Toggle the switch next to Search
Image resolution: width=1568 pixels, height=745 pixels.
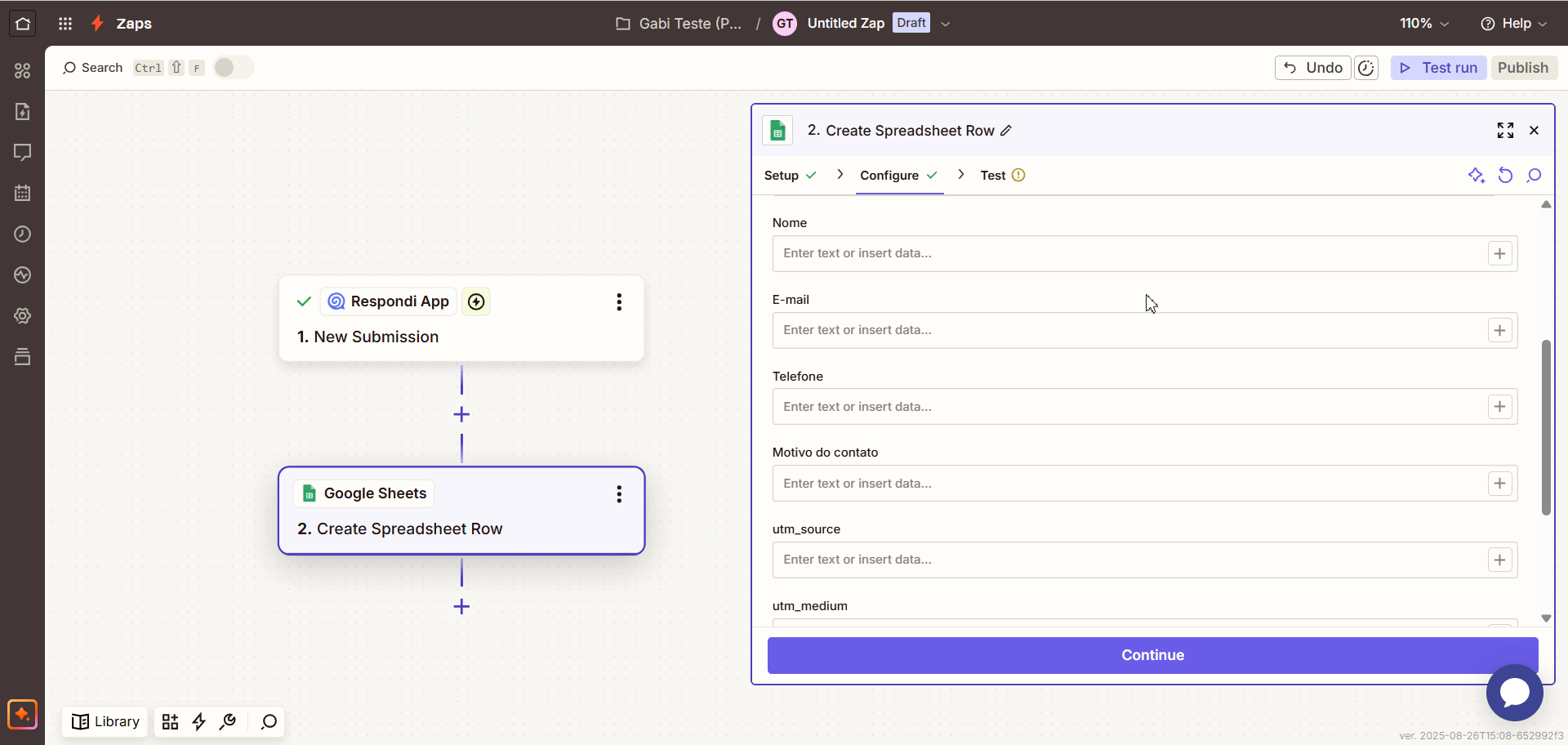point(234,68)
